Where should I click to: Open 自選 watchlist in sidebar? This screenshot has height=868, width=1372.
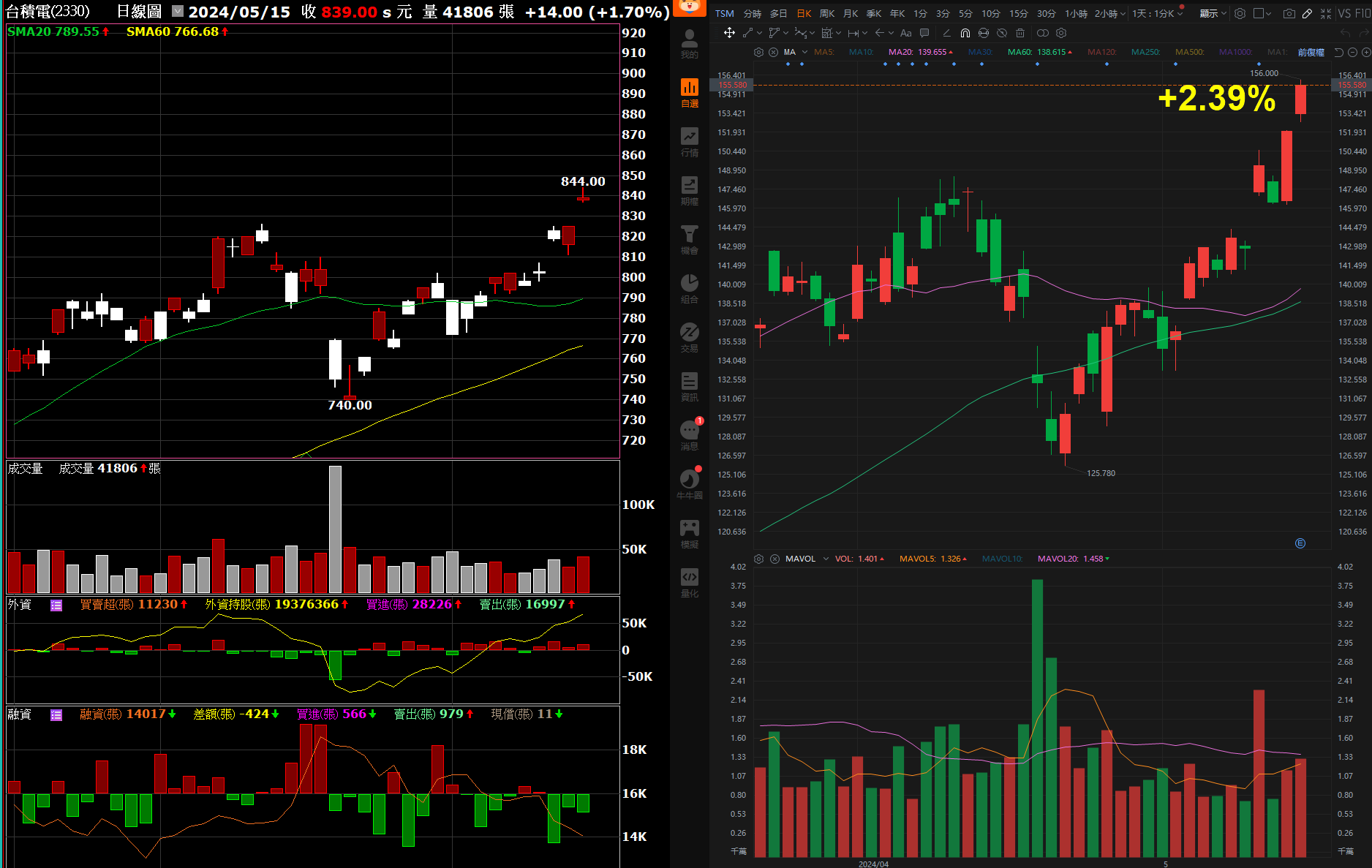690,93
